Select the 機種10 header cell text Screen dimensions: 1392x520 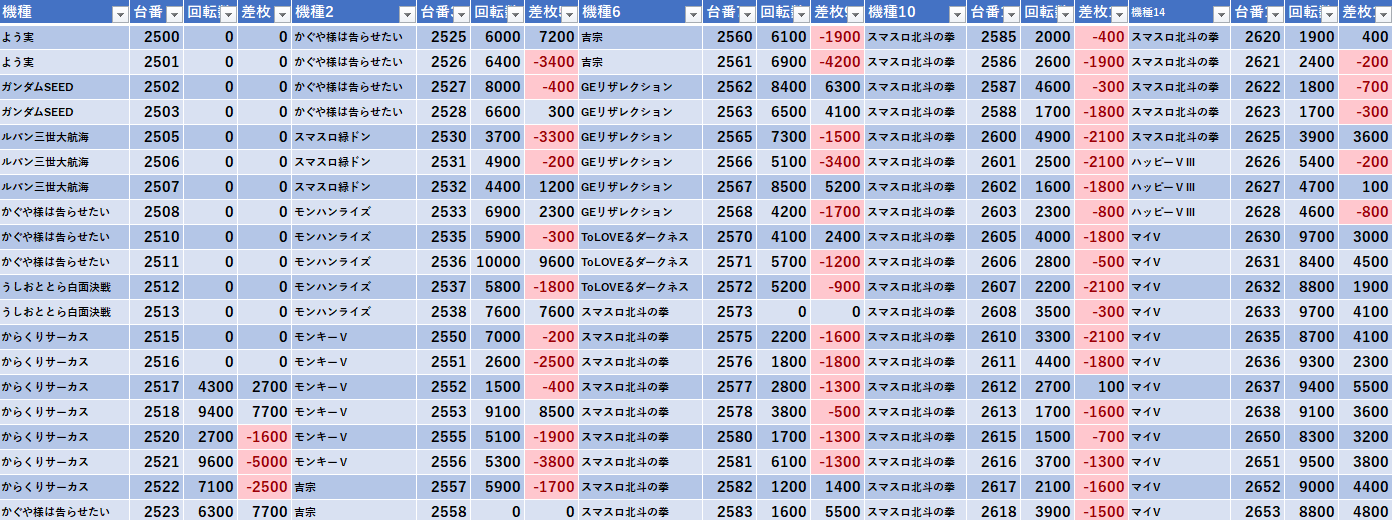click(890, 13)
